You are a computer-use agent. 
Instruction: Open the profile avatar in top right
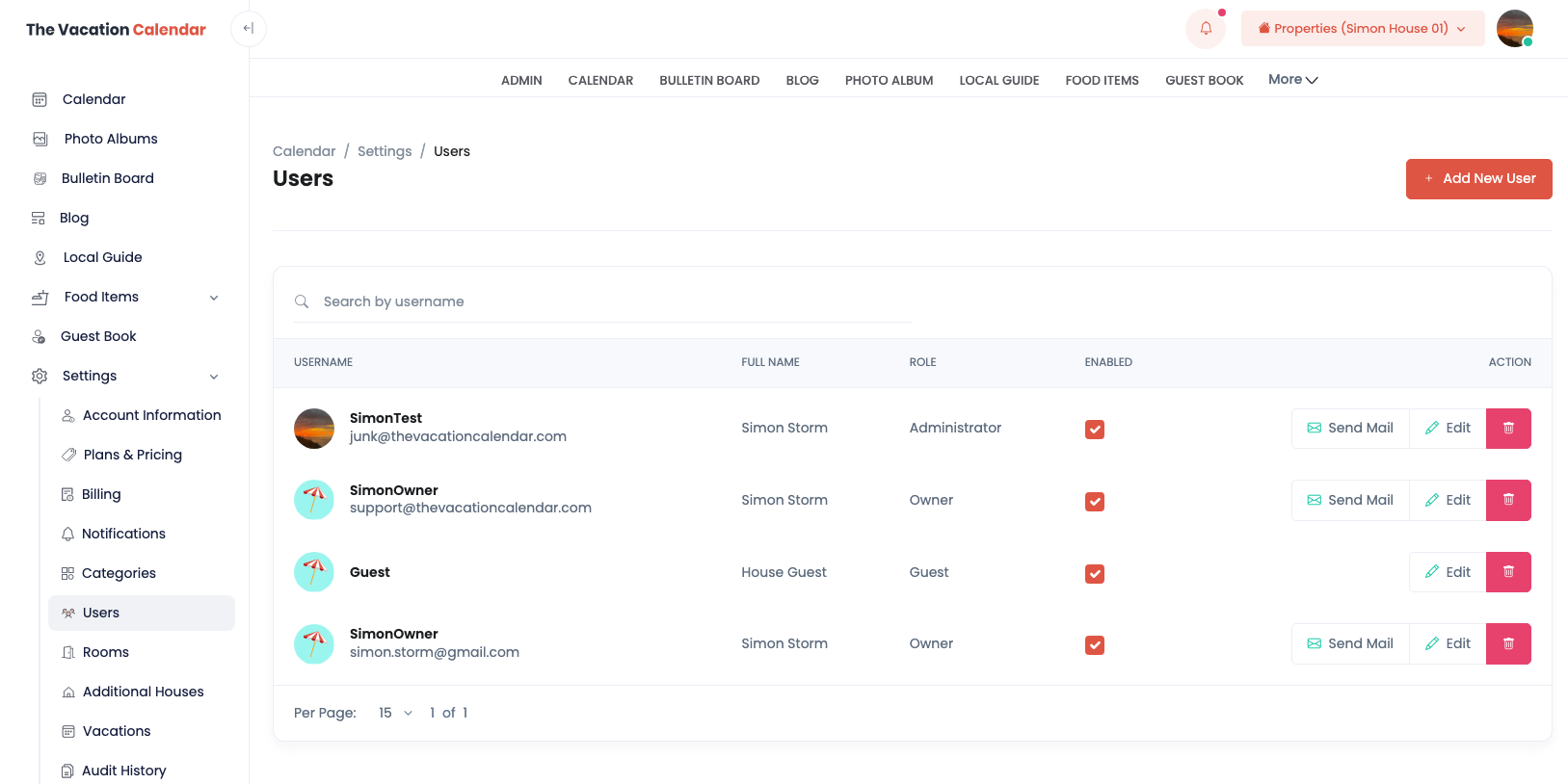coord(1514,29)
